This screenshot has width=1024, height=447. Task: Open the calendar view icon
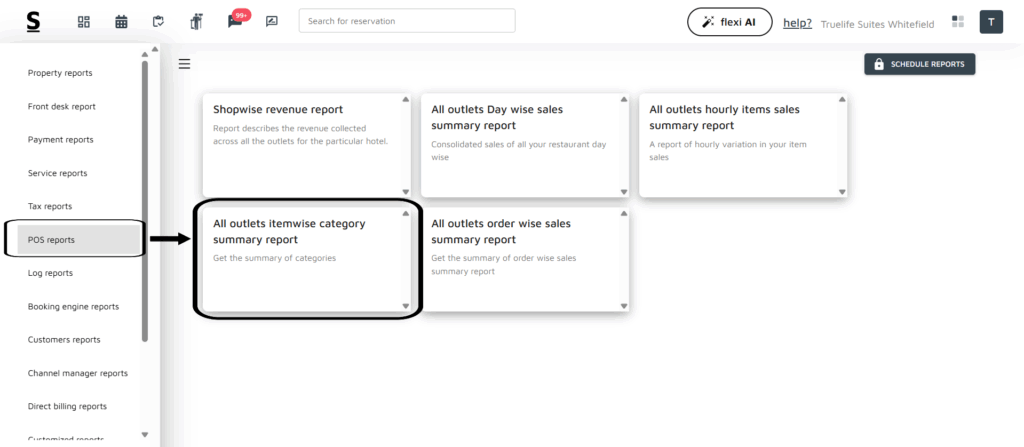click(x=121, y=21)
